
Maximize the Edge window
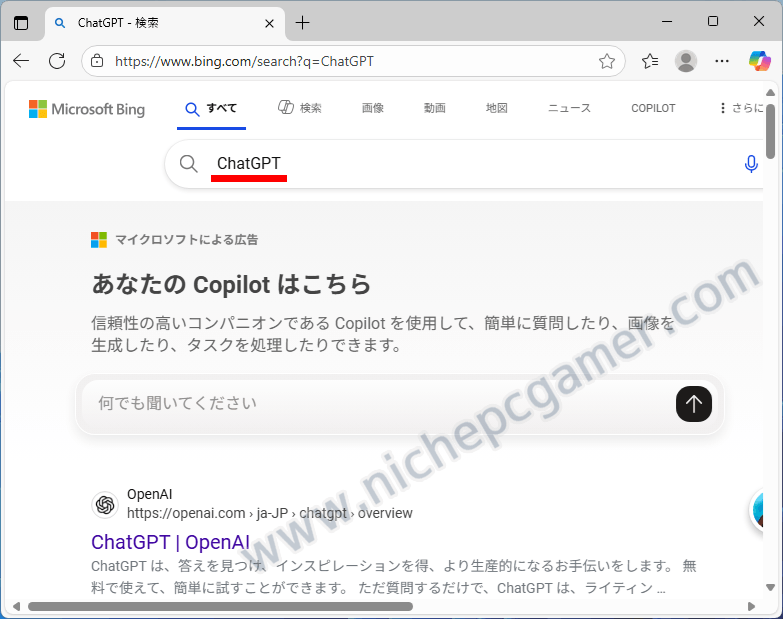(713, 21)
